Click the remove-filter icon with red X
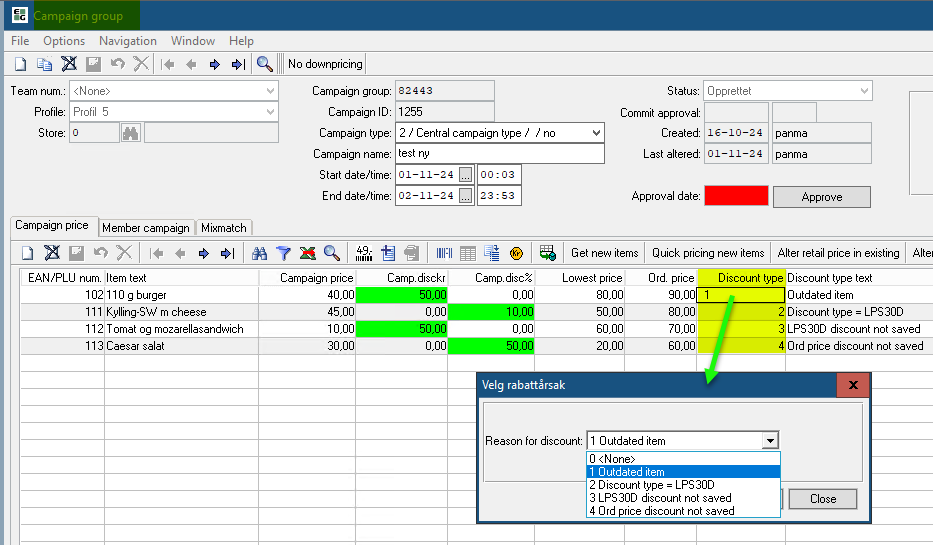 tap(307, 253)
